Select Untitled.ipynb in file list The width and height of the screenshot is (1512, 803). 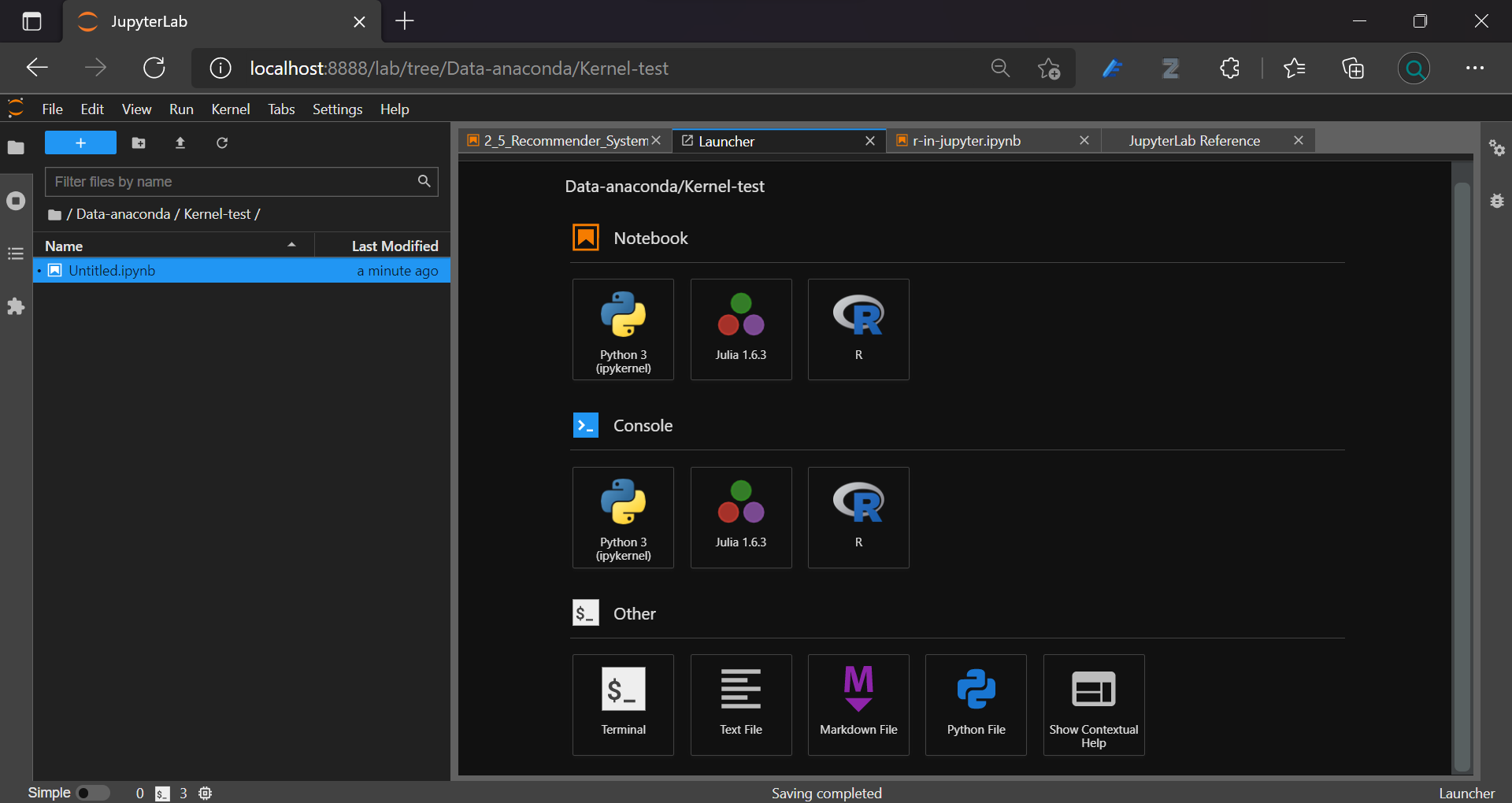coord(242,271)
